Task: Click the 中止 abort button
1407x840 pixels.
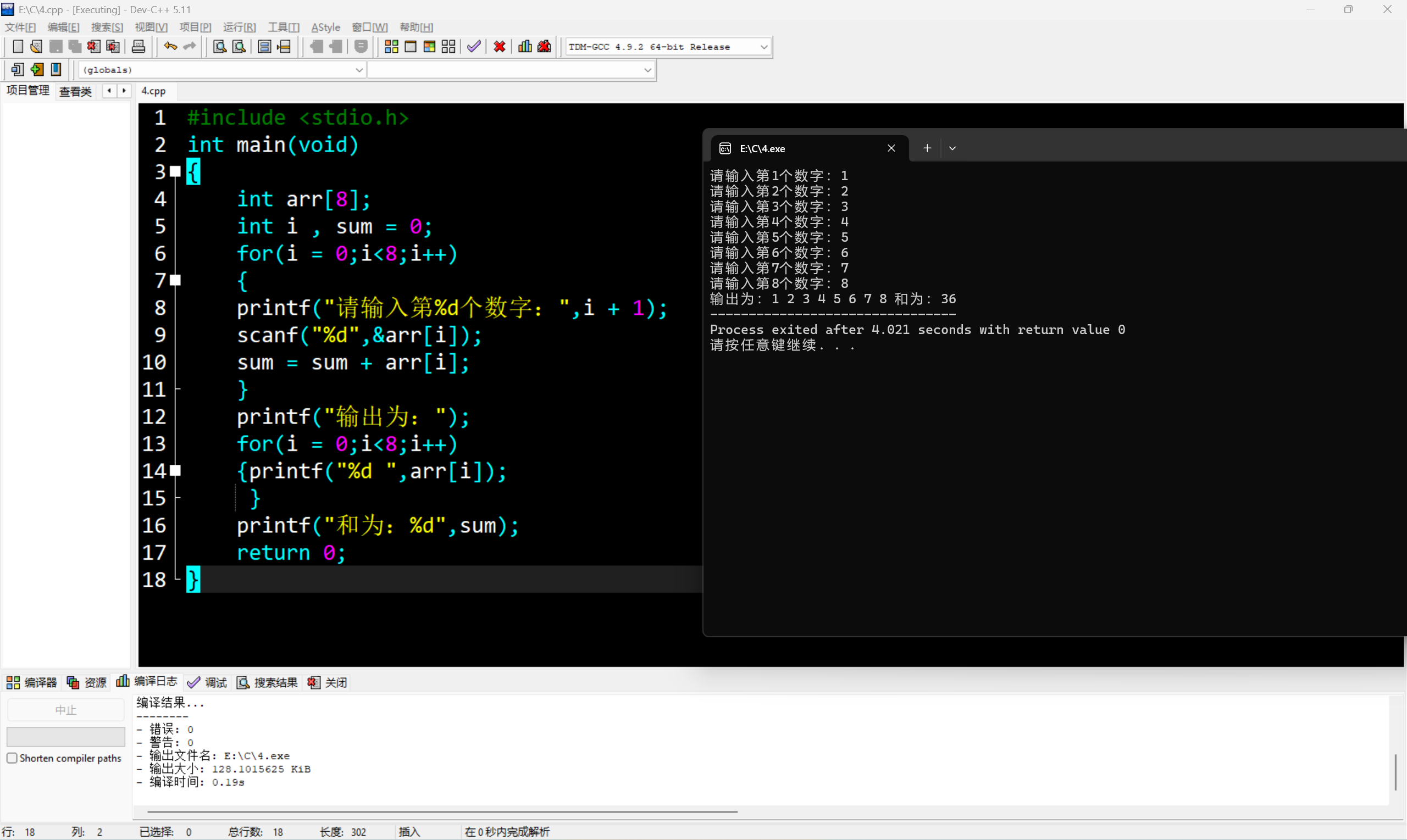Action: pos(66,710)
